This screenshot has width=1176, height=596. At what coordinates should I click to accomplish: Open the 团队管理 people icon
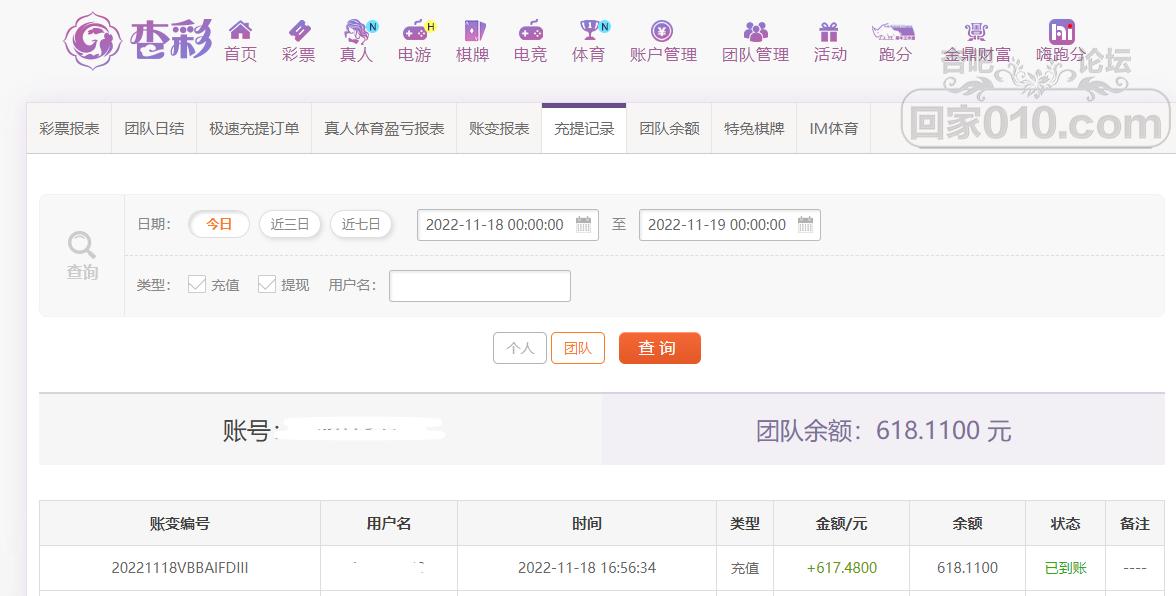(x=755, y=31)
